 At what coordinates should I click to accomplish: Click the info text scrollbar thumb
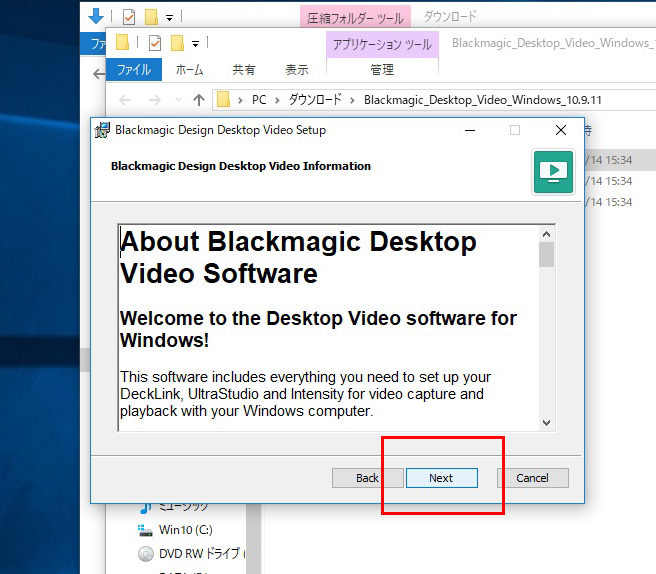pyautogui.click(x=546, y=254)
